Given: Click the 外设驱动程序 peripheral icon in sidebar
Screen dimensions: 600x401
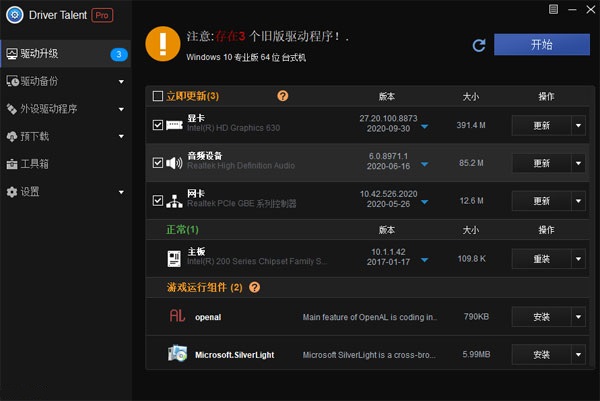Looking at the screenshot, I should [12, 109].
